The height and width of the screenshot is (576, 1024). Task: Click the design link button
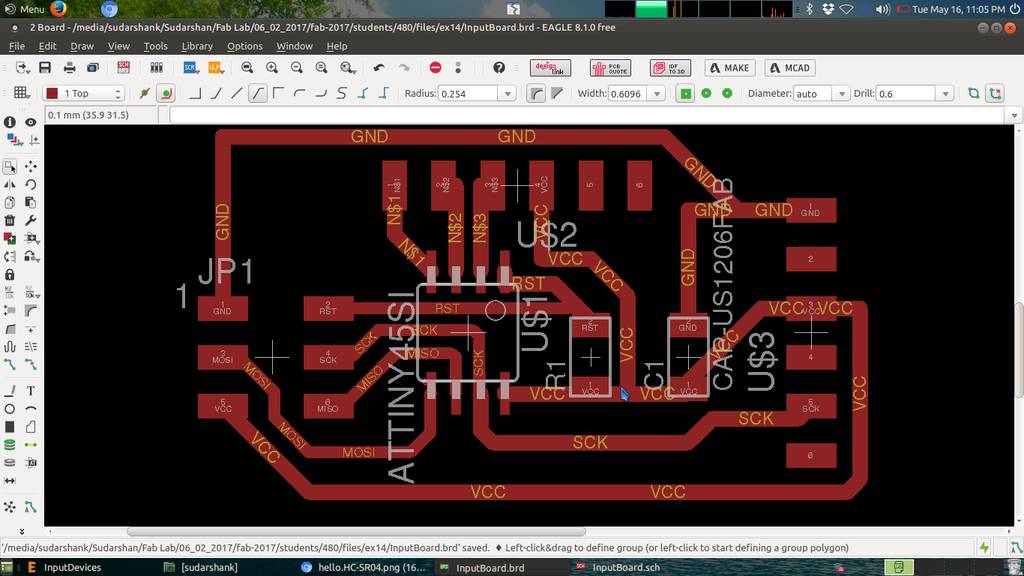(x=550, y=68)
